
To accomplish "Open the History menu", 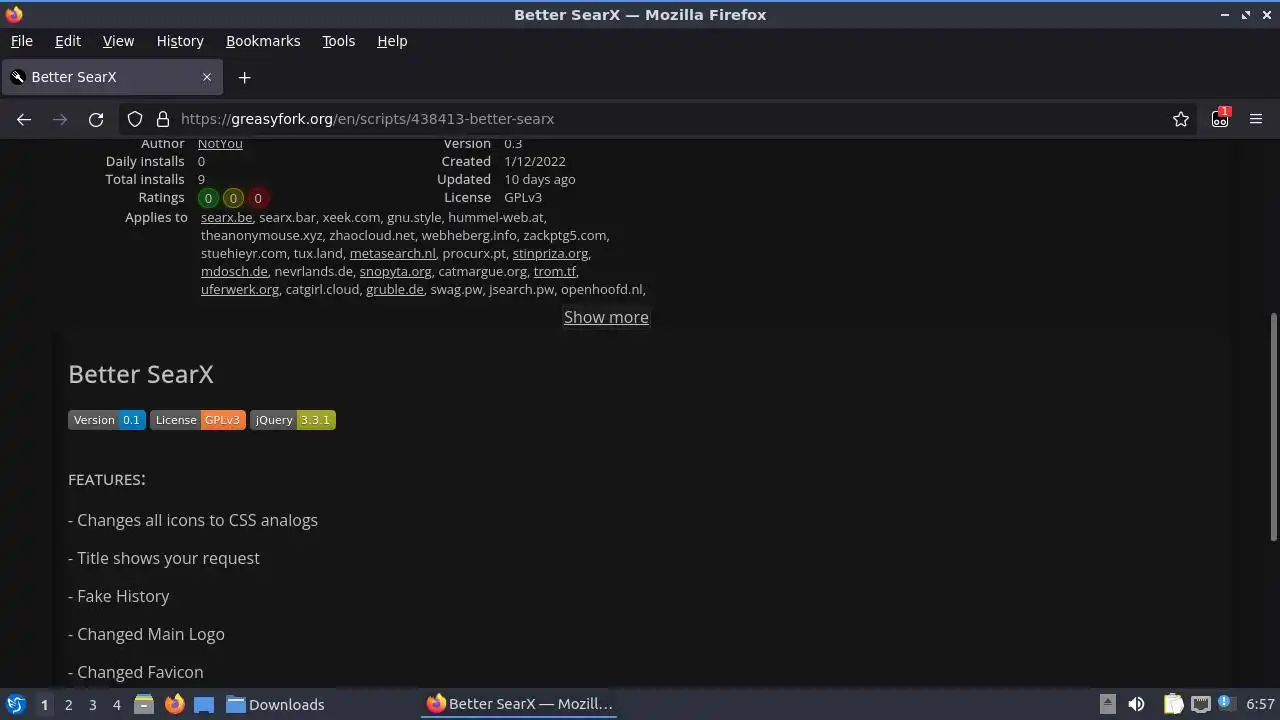I will (x=180, y=41).
